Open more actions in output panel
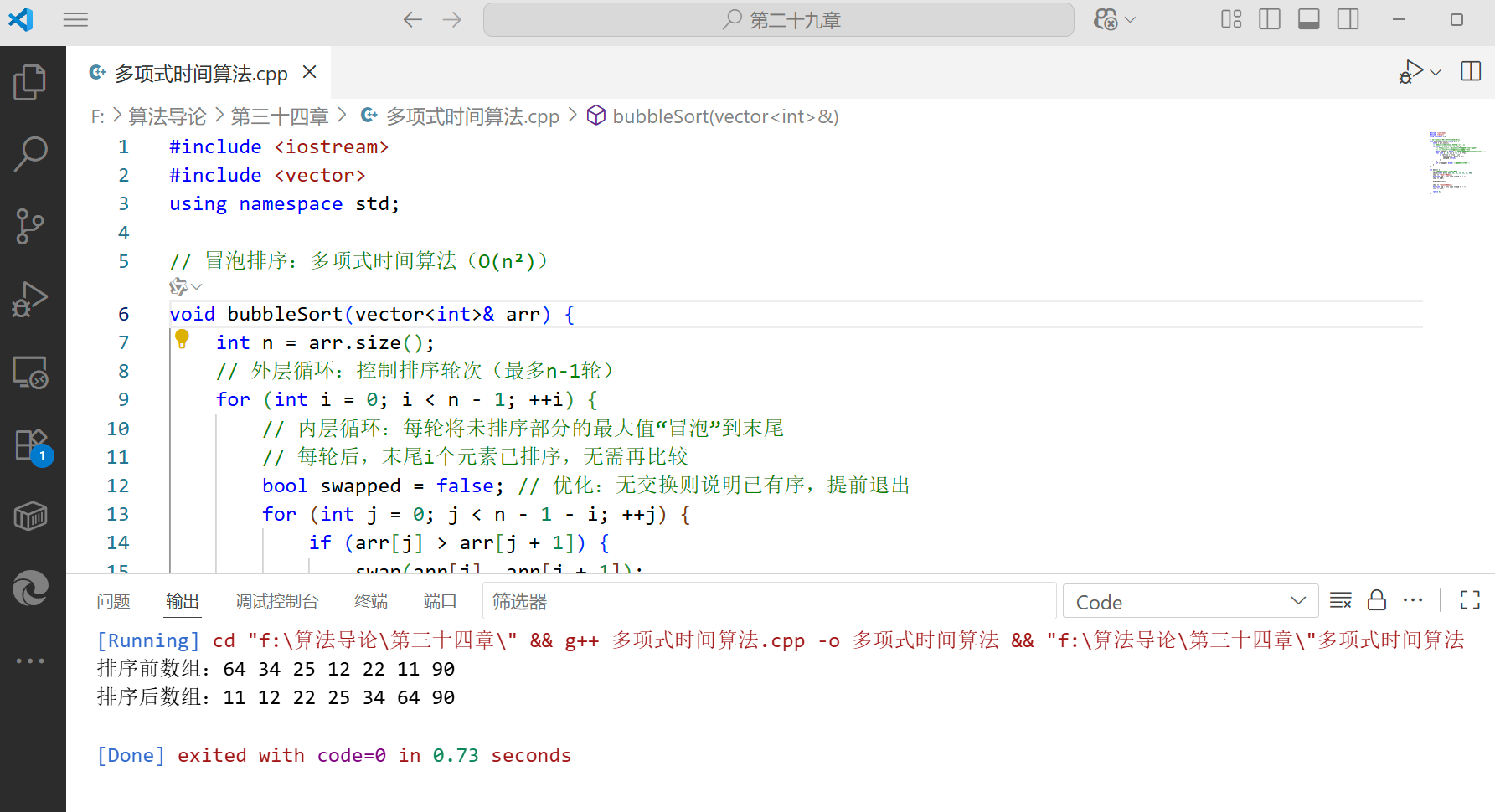The width and height of the screenshot is (1495, 812). click(1413, 600)
